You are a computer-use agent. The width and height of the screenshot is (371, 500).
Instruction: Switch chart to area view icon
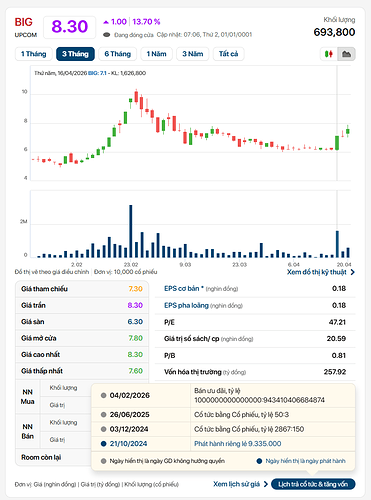click(x=346, y=54)
